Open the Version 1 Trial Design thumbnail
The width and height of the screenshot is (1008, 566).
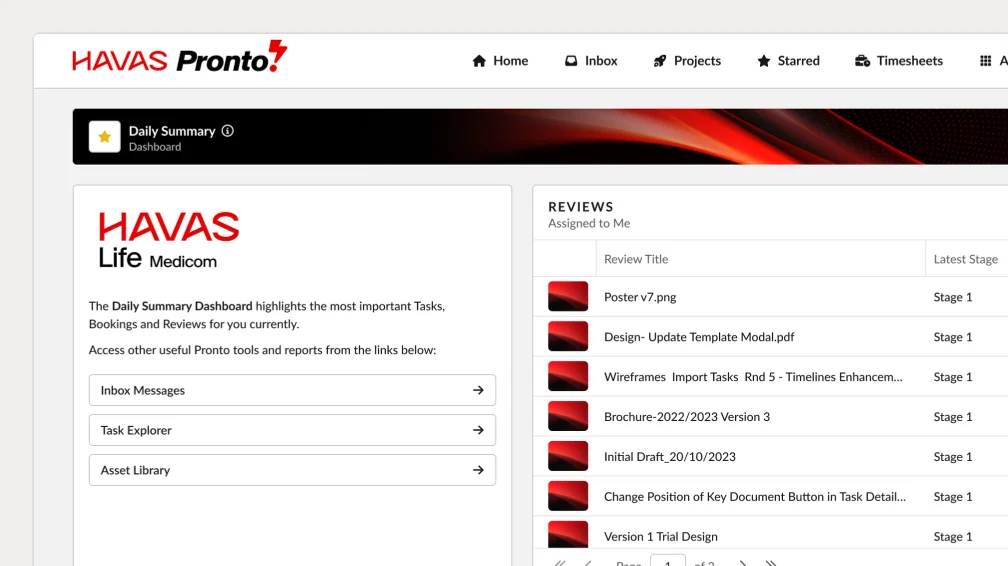[568, 535]
